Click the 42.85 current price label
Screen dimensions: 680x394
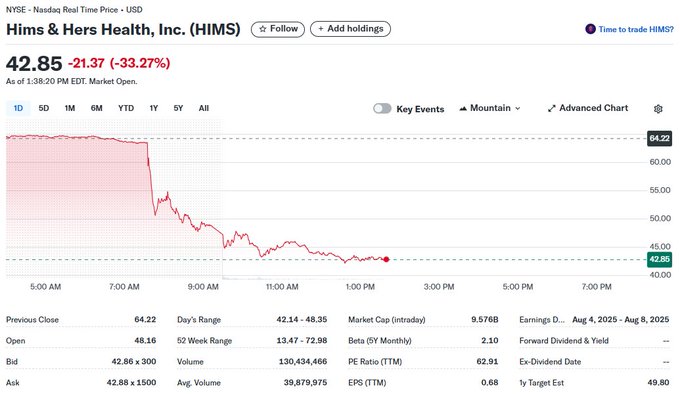(659, 259)
